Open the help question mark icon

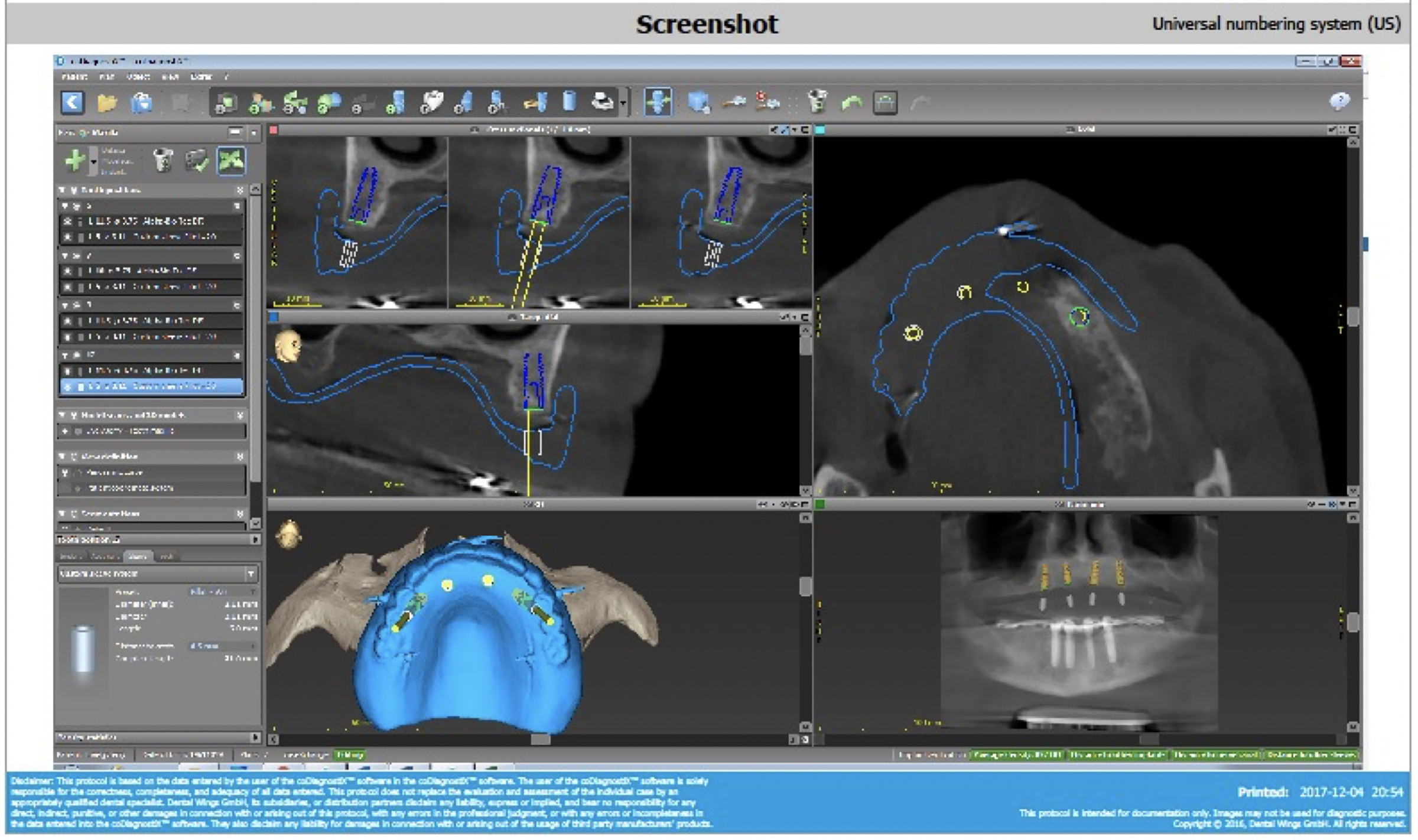(x=1339, y=102)
